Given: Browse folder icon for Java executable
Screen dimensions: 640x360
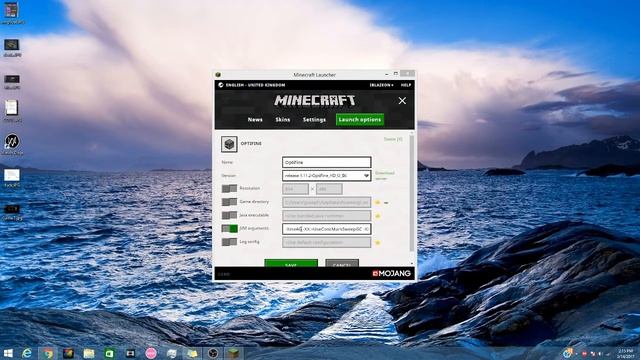Looking at the screenshot, I should (378, 216).
